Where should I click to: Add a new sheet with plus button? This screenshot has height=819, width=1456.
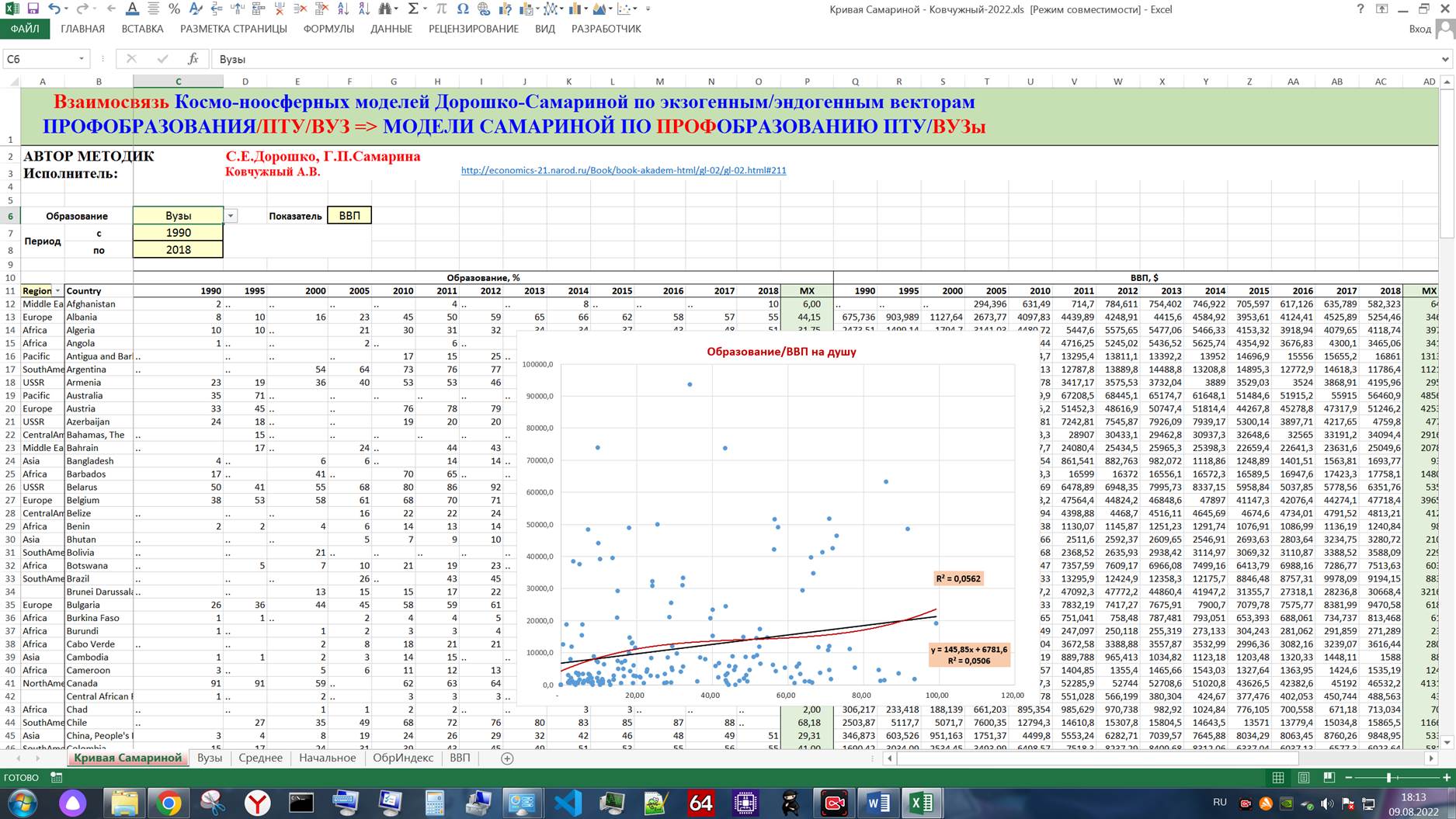(507, 758)
